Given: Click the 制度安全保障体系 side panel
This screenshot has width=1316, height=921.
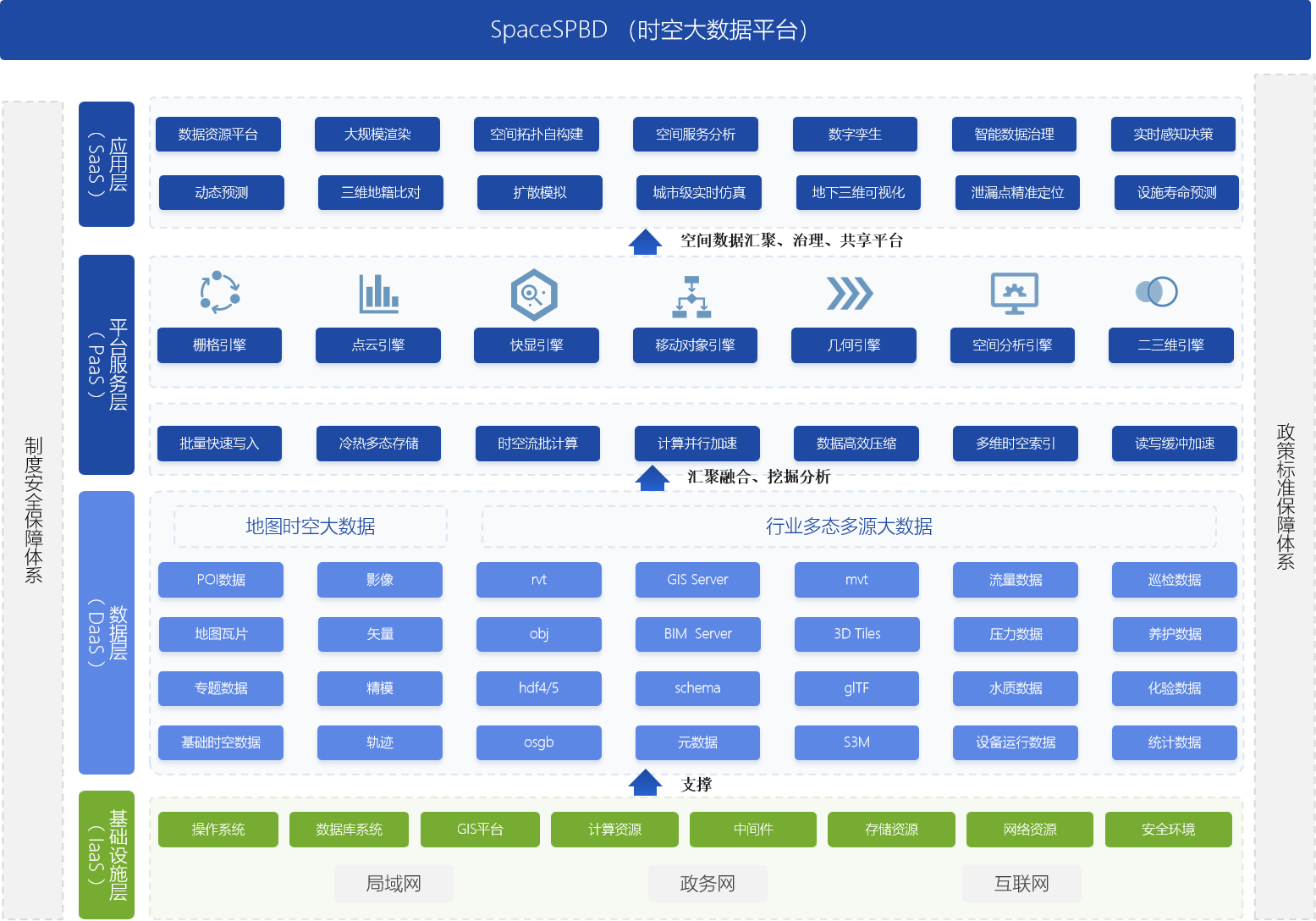Looking at the screenshot, I should tap(33, 510).
